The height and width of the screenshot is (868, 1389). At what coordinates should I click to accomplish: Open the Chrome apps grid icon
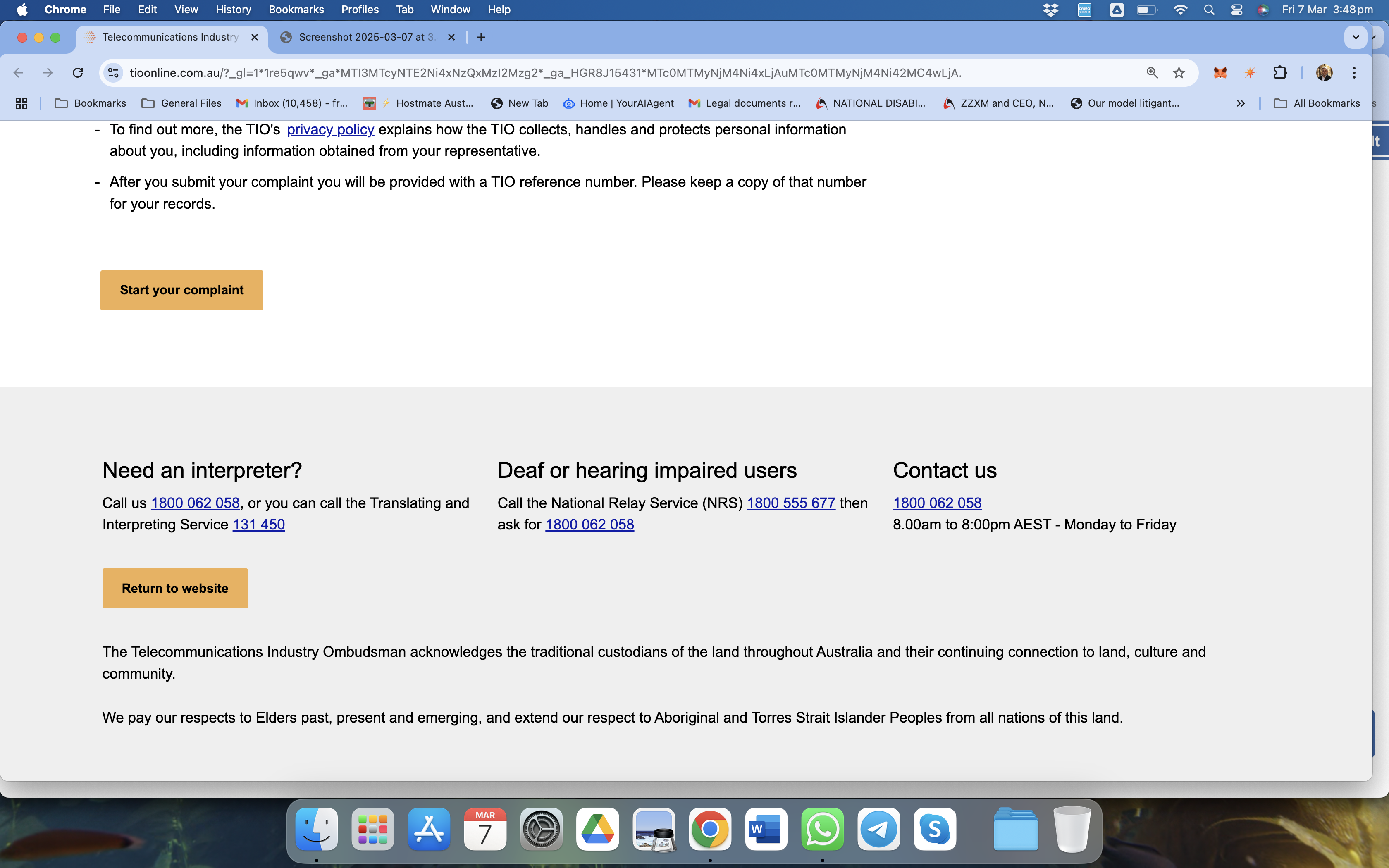(21, 103)
